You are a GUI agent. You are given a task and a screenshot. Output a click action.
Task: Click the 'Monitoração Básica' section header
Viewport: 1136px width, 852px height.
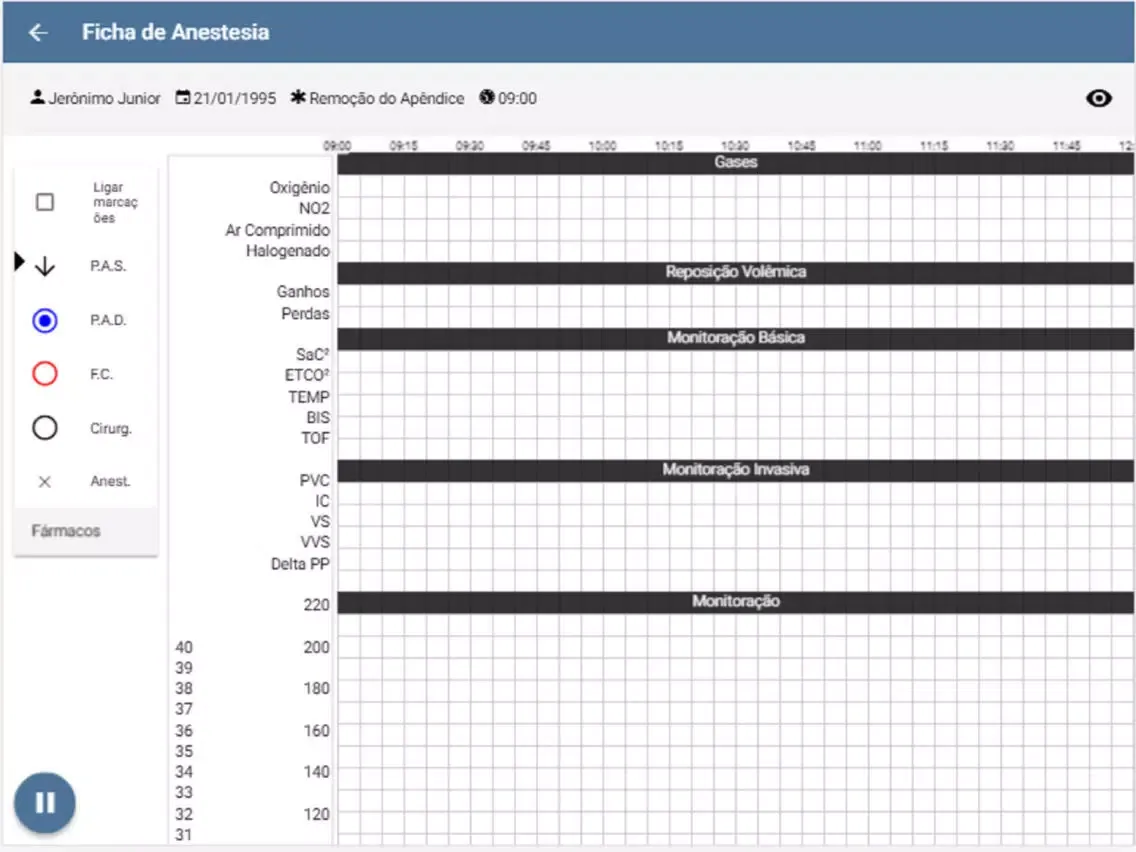(x=735, y=338)
